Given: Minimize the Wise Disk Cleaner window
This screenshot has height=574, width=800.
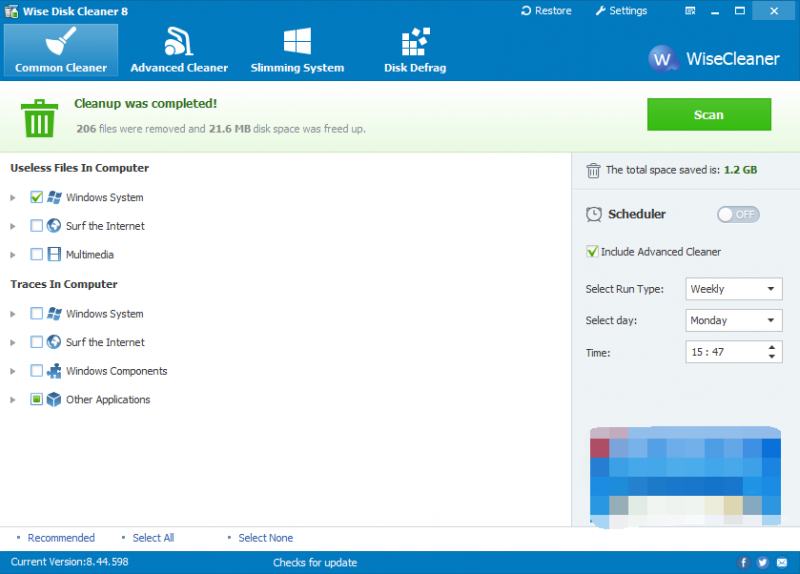Looking at the screenshot, I should [x=715, y=11].
